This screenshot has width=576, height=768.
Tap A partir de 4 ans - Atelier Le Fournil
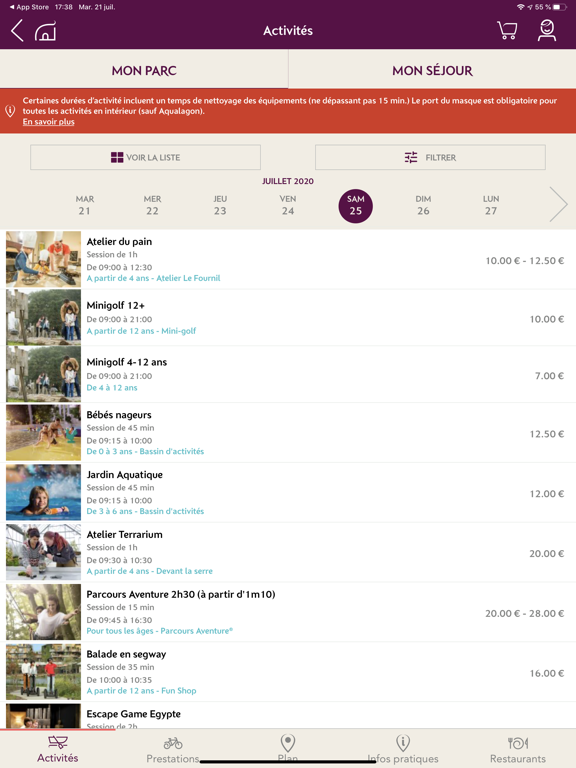click(x=153, y=278)
